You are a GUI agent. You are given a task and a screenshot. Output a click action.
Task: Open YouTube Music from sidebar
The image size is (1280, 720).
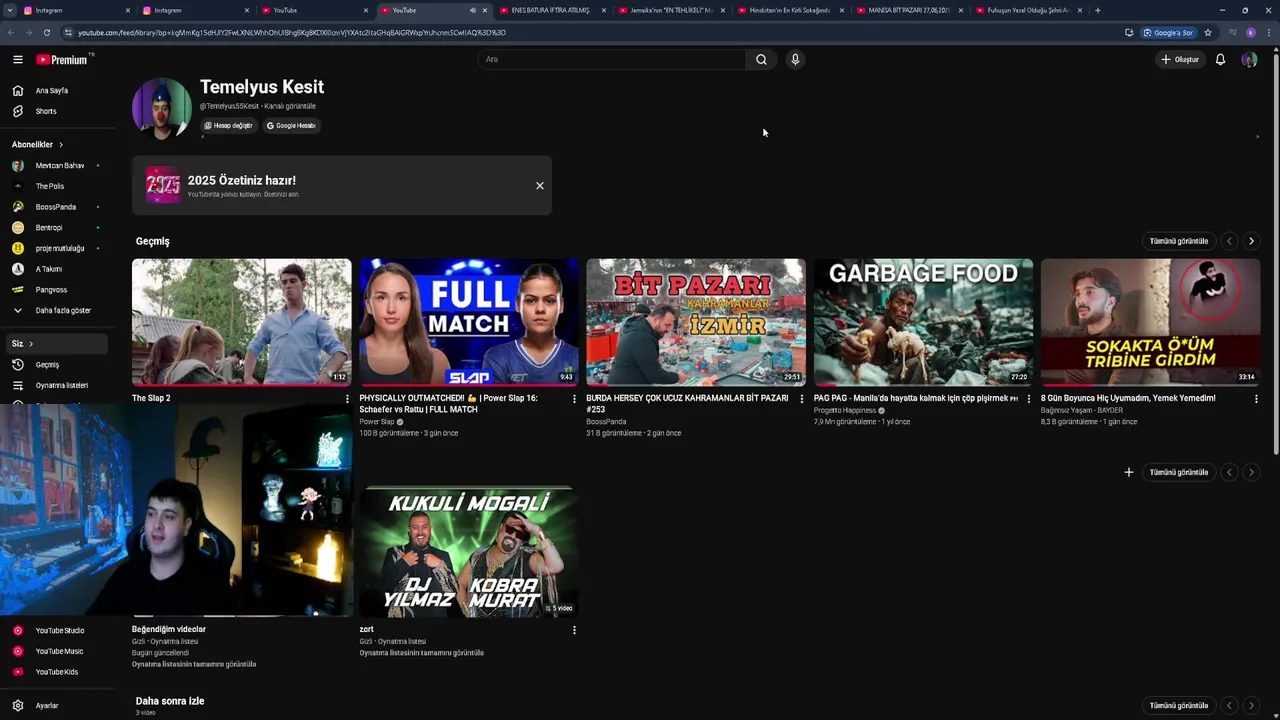pyautogui.click(x=59, y=651)
